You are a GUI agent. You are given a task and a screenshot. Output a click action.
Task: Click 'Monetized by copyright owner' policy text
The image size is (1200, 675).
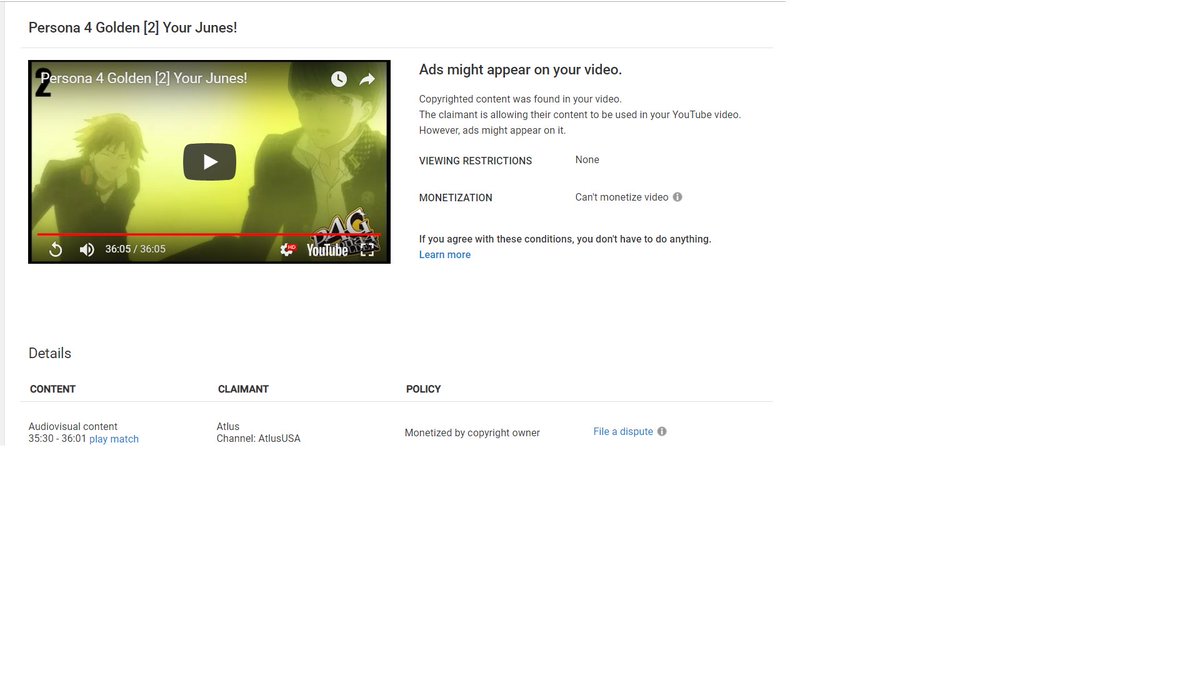coord(472,433)
